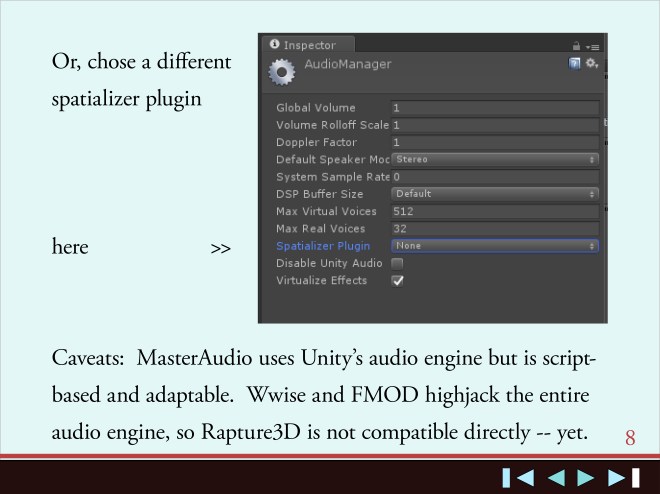Image resolution: width=660 pixels, height=494 pixels.
Task: Click the large AudioManager gear icon
Action: click(x=282, y=73)
